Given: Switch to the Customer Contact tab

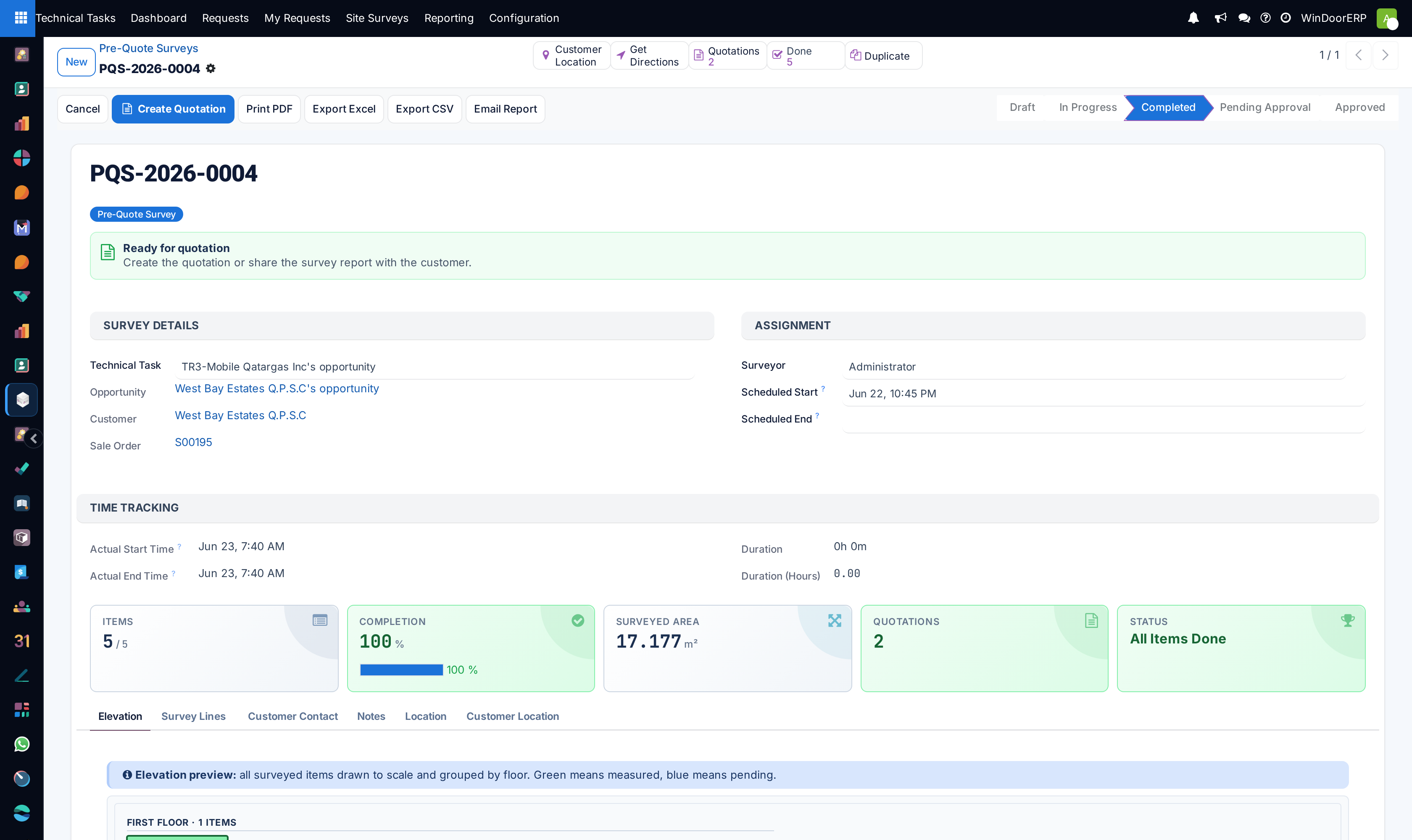Looking at the screenshot, I should (x=293, y=717).
